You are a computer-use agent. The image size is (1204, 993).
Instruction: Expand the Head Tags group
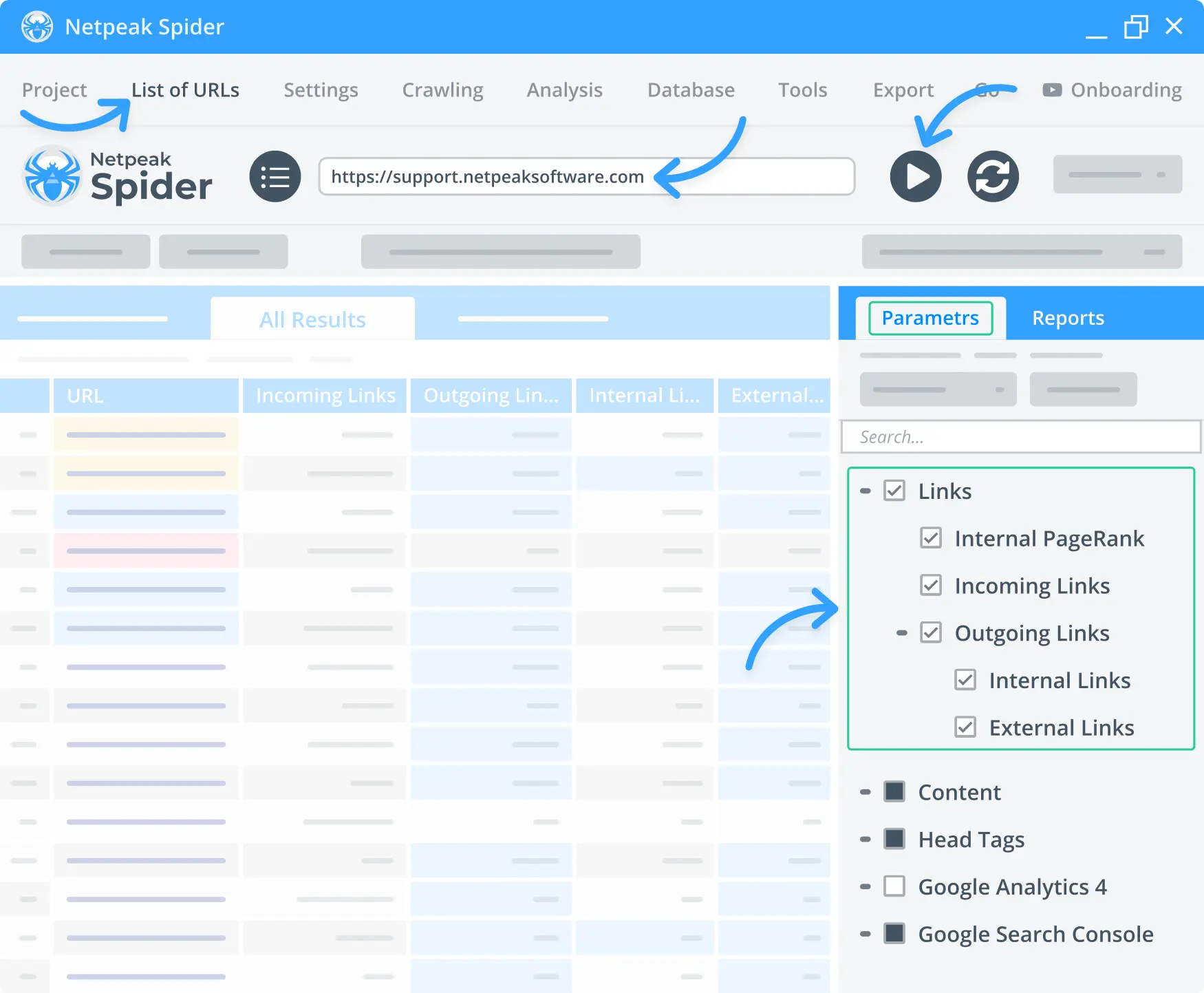point(866,839)
